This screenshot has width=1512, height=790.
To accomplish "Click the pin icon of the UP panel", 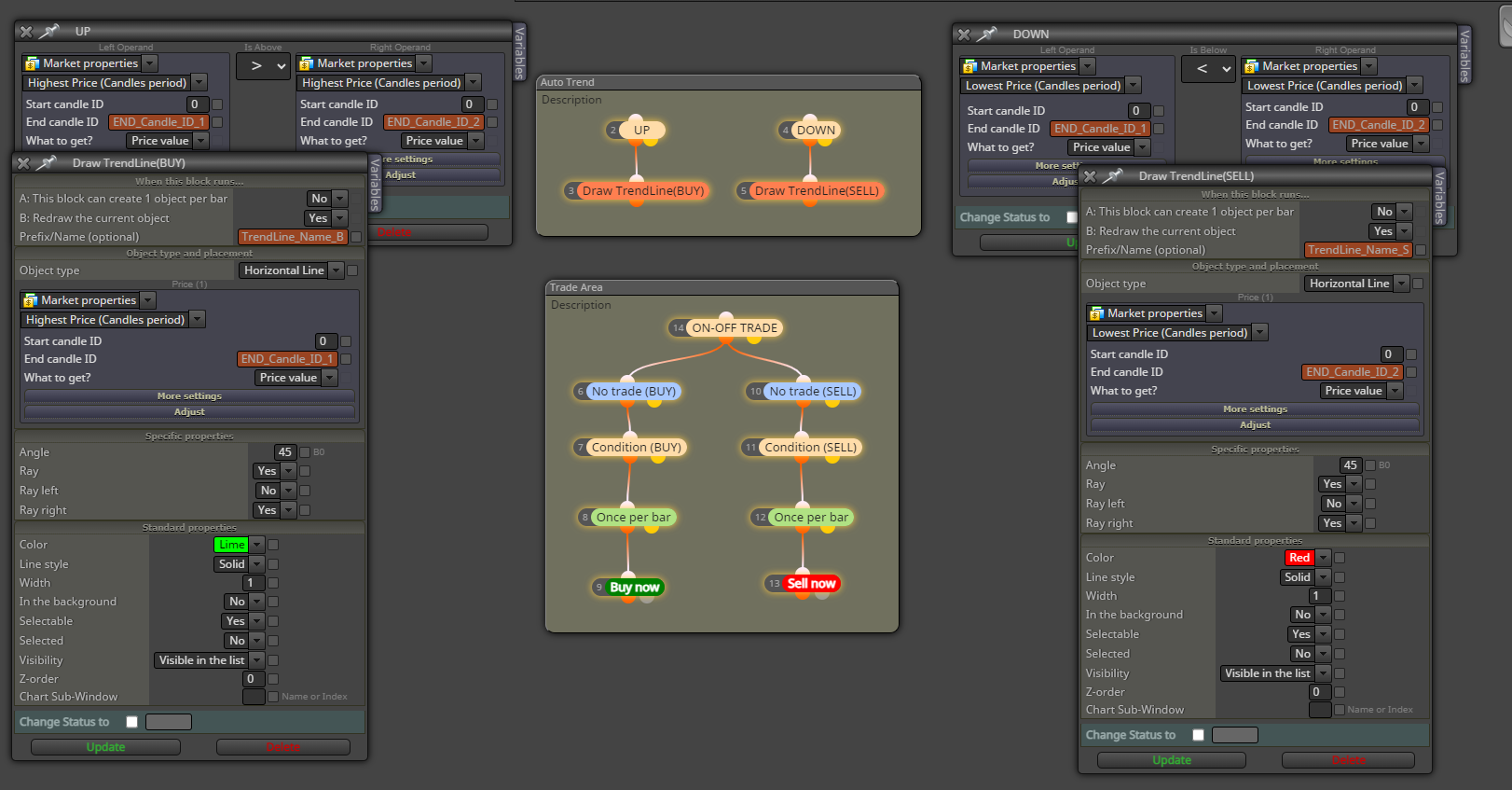I will (49, 32).
